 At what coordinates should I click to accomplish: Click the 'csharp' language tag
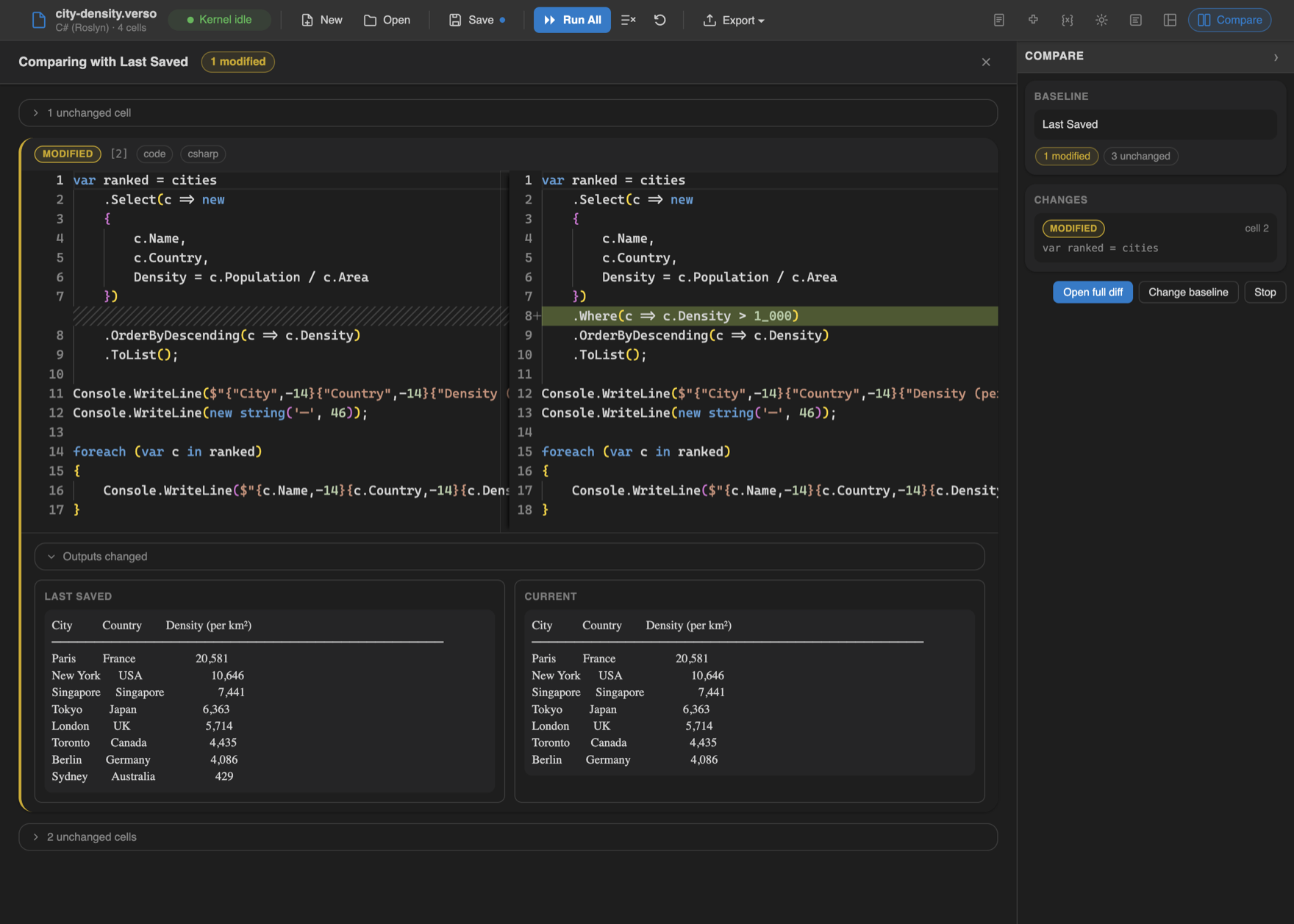[x=203, y=154]
